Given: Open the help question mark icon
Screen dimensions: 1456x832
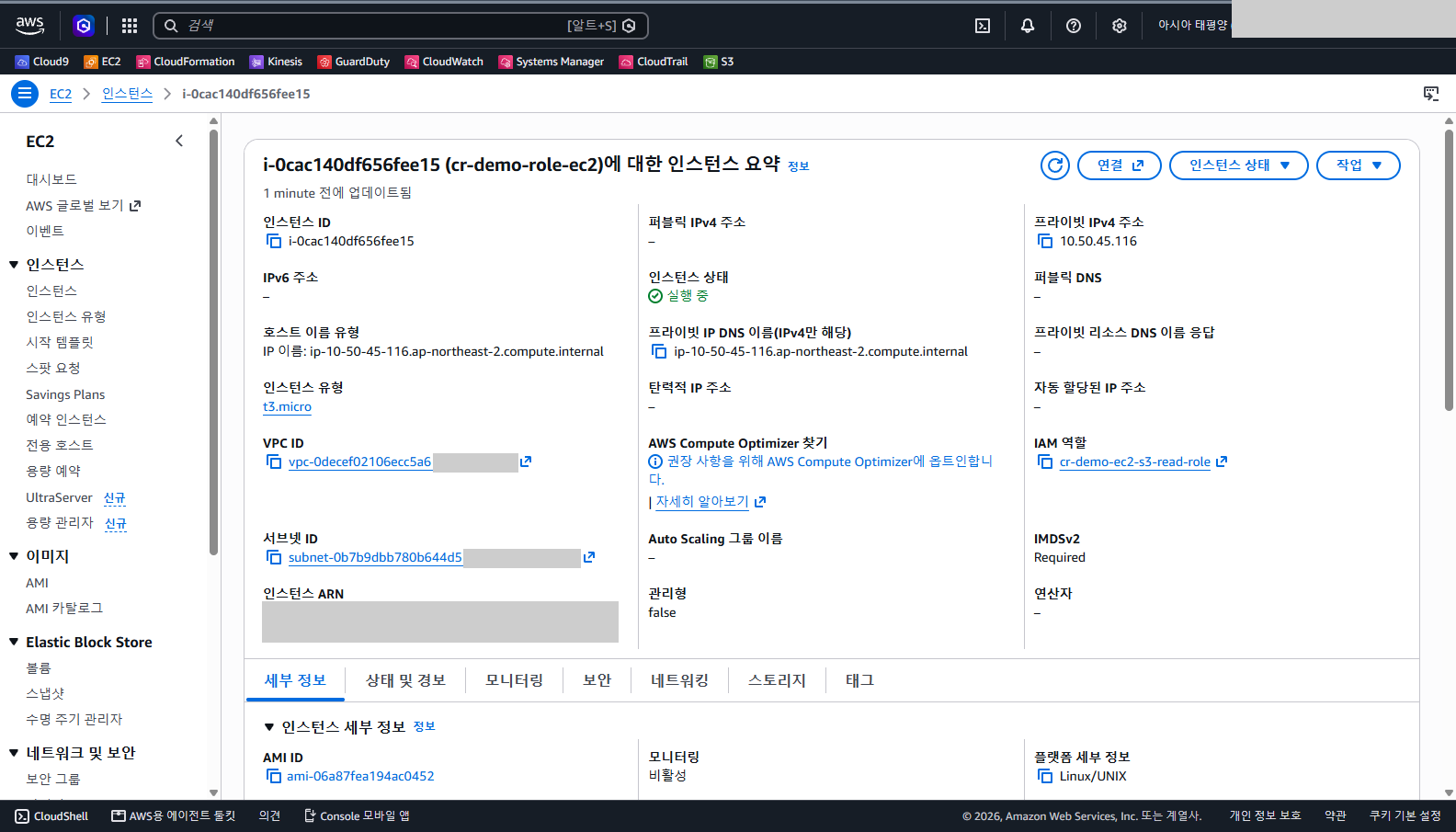Looking at the screenshot, I should click(x=1074, y=26).
